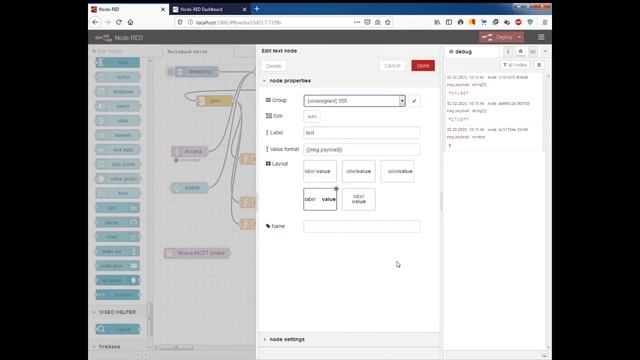Viewport: 640px width, 360px height.
Task: Click the Delete button in edit dialog
Action: pos(273,66)
